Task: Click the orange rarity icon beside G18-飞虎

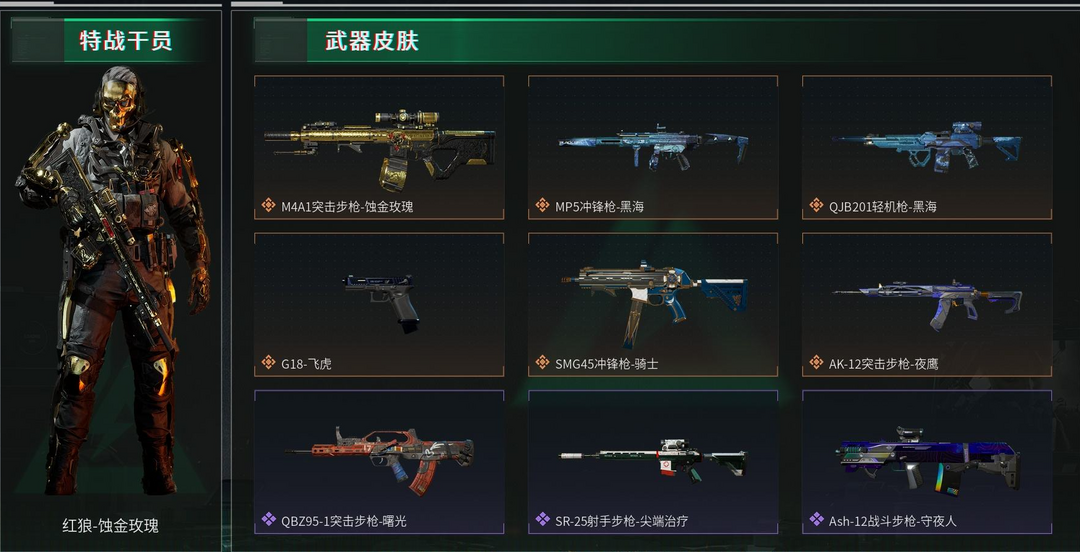Action: pos(269,362)
